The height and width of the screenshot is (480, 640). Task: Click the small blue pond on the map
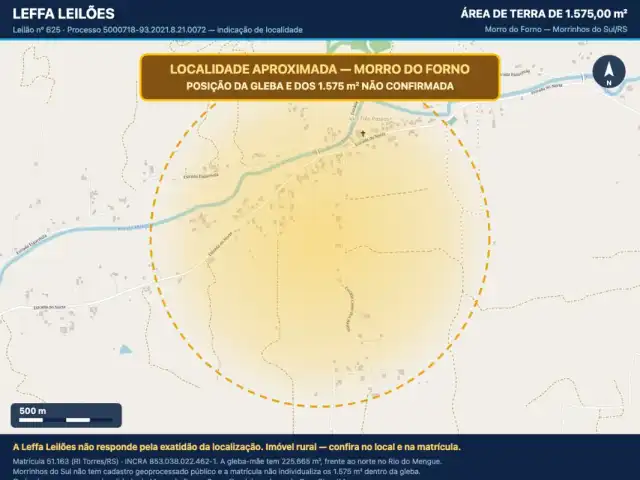(x=125, y=350)
